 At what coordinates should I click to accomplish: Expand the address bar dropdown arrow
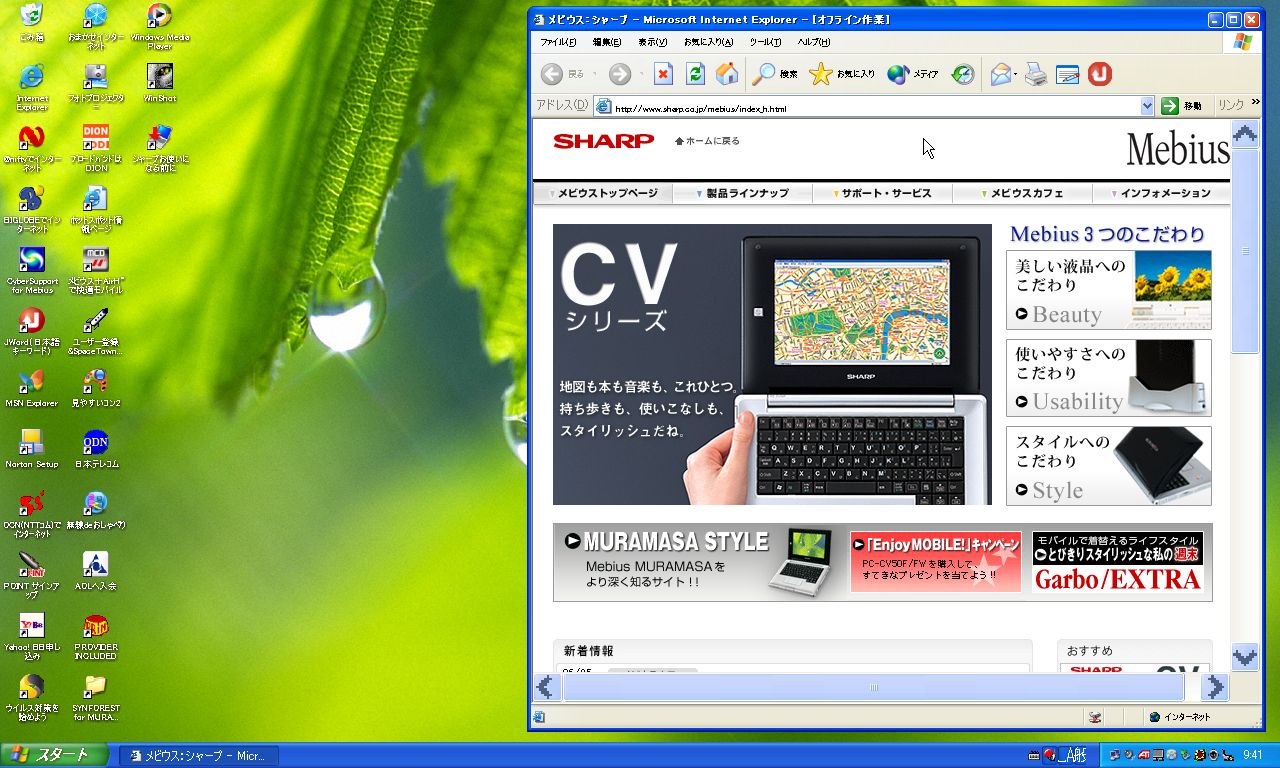point(1147,106)
